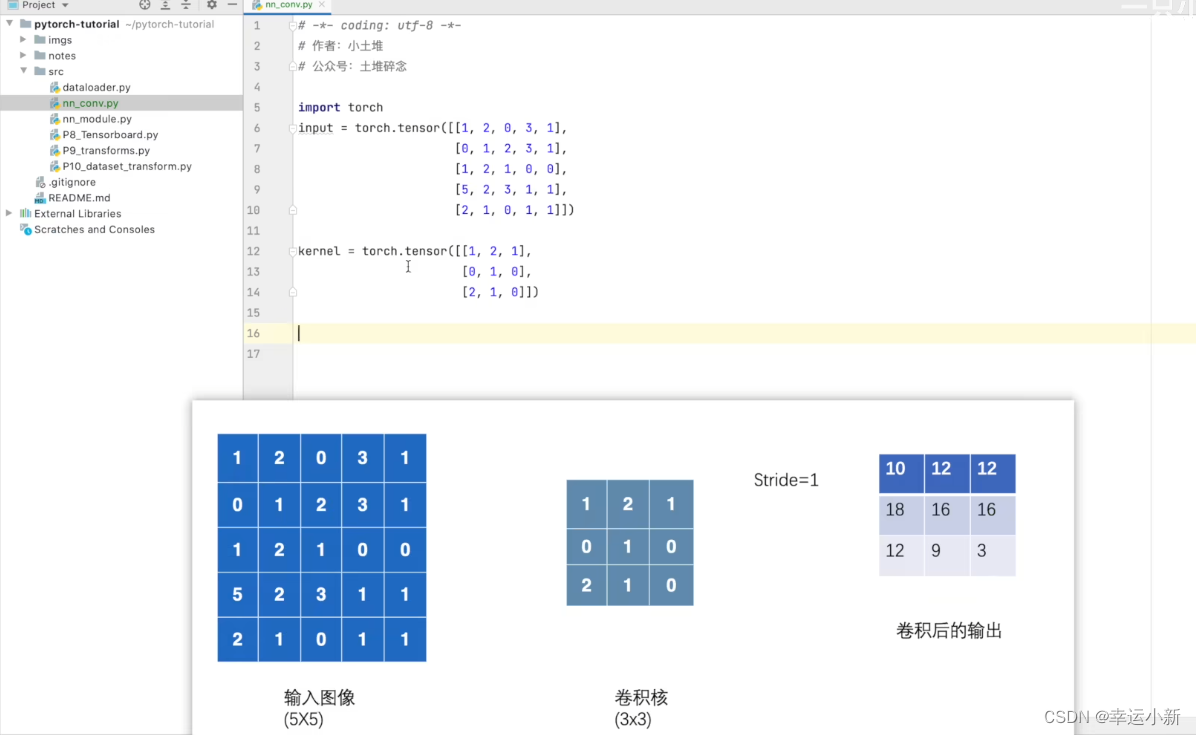The image size is (1196, 735).
Task: Open Project panel settings gear
Action: pyautogui.click(x=211, y=5)
